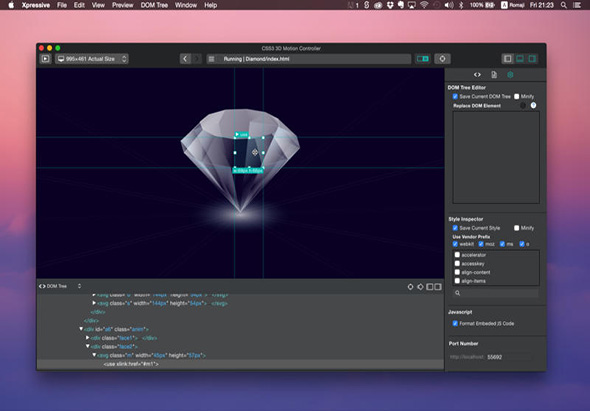Click the Wi-Fi status icon

(x=424, y=5)
